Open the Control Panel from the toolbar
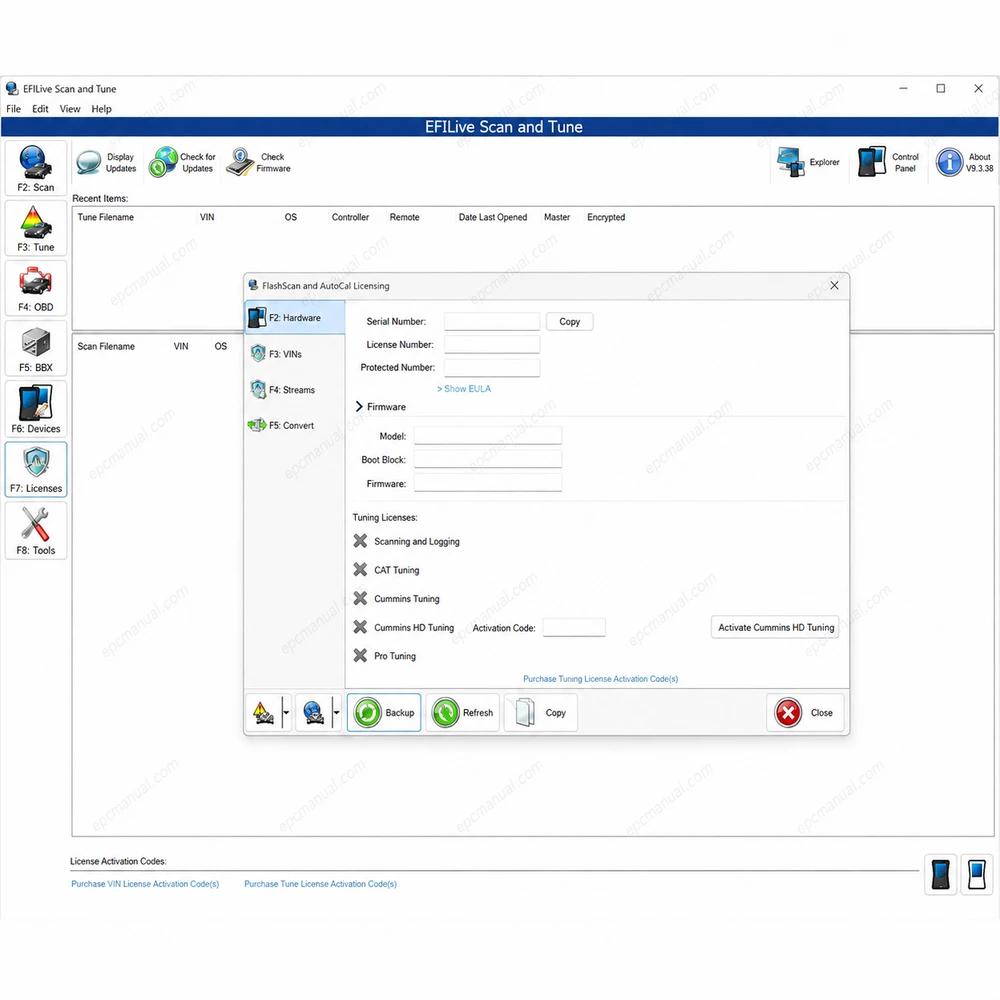 point(888,162)
